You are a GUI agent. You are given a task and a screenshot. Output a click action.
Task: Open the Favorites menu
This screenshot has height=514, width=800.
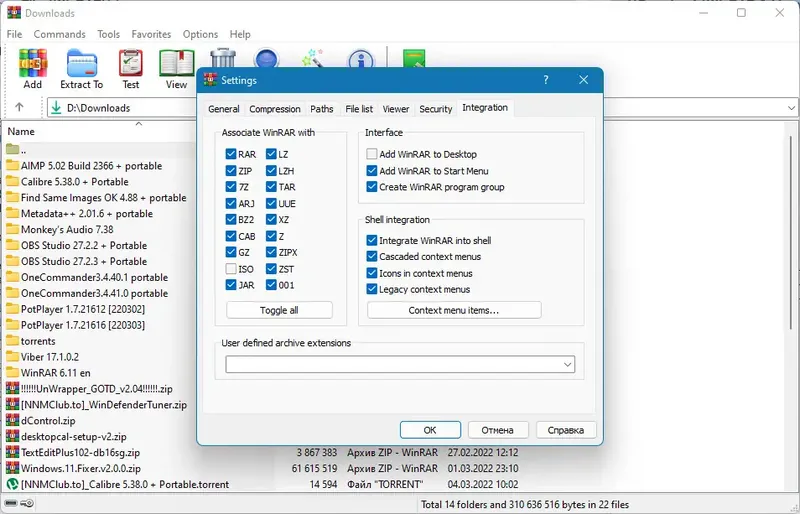[x=151, y=34]
